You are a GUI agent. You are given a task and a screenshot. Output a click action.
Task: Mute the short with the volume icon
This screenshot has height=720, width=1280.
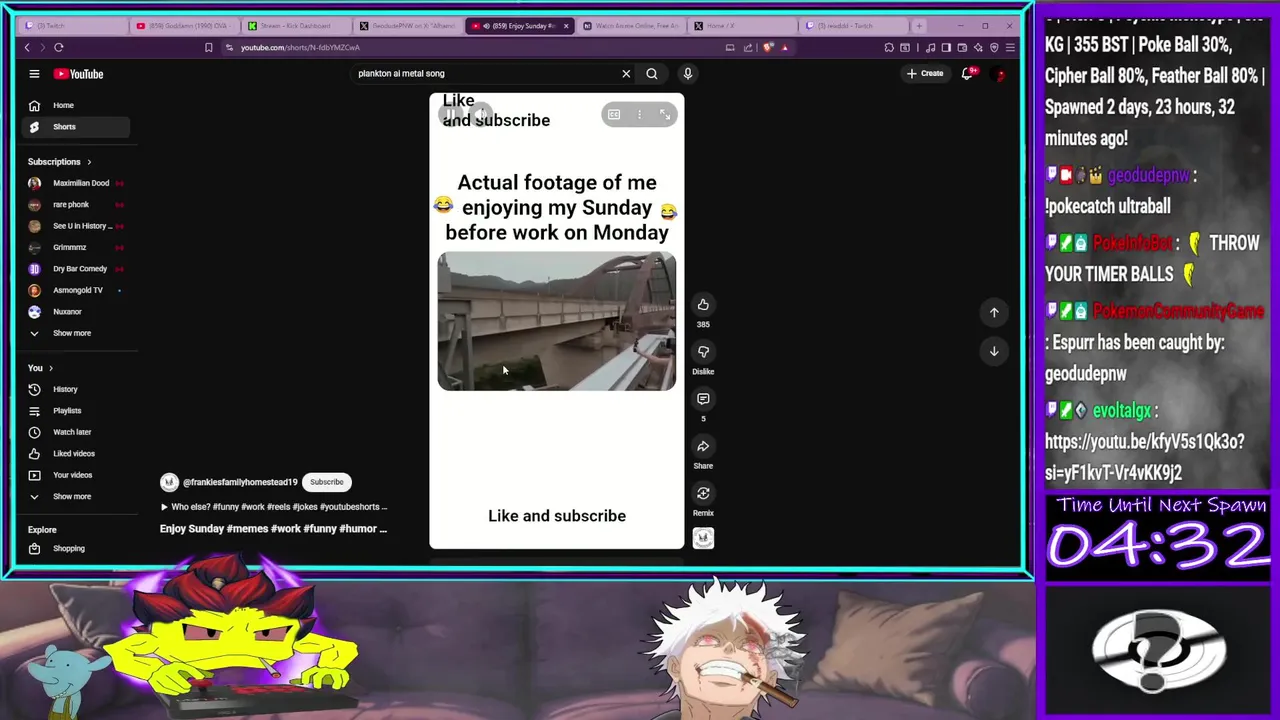(480, 115)
